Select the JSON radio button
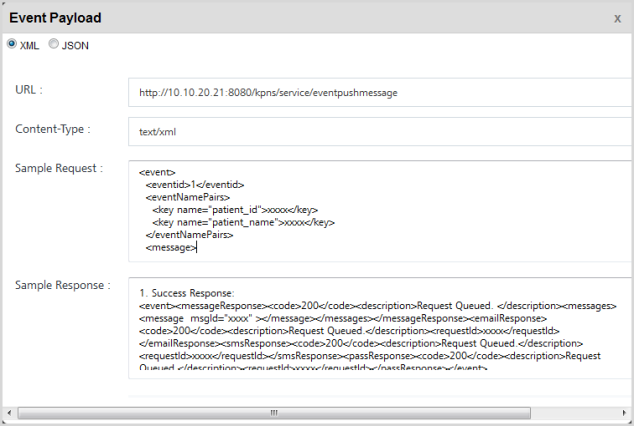 53,44
